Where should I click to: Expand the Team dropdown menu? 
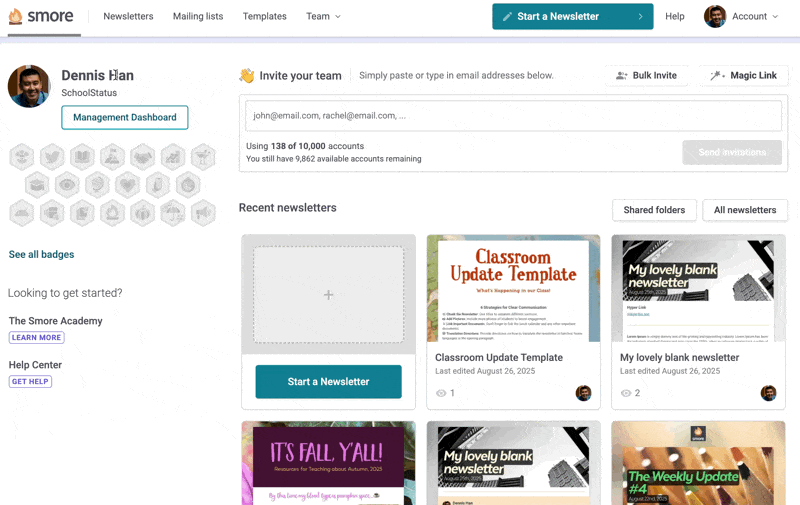click(x=323, y=16)
